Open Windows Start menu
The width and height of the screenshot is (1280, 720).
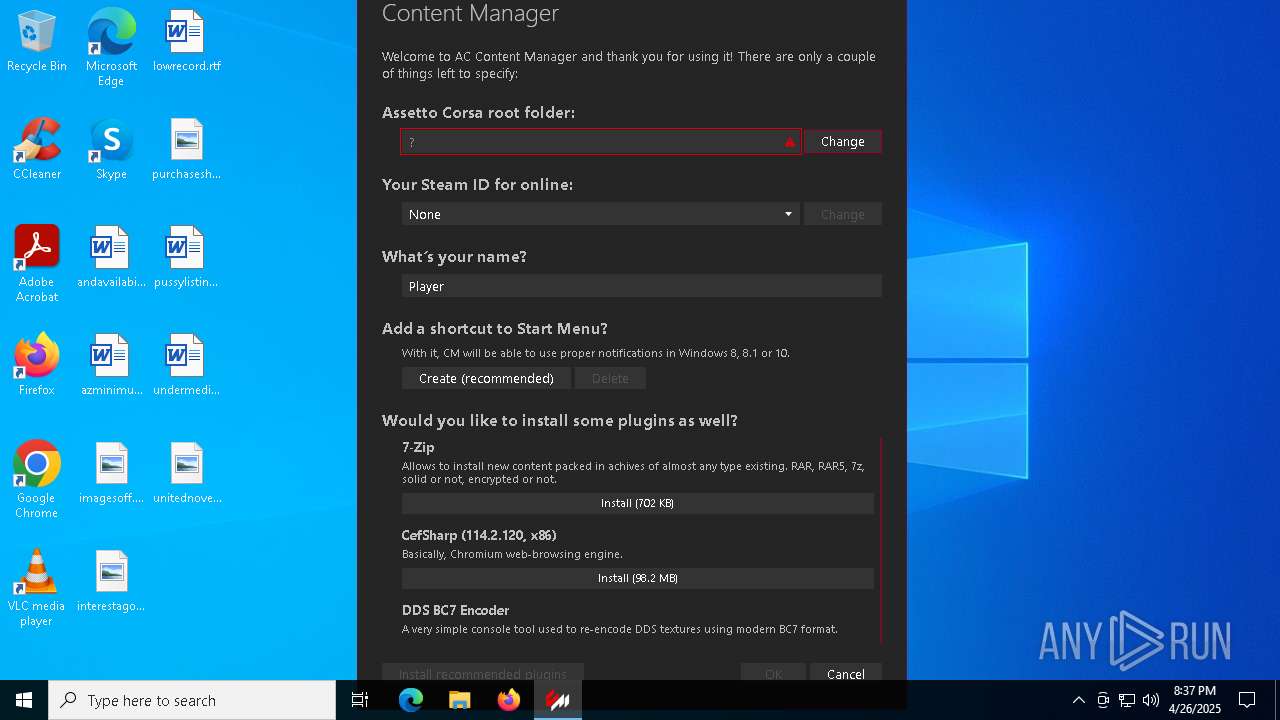24,700
